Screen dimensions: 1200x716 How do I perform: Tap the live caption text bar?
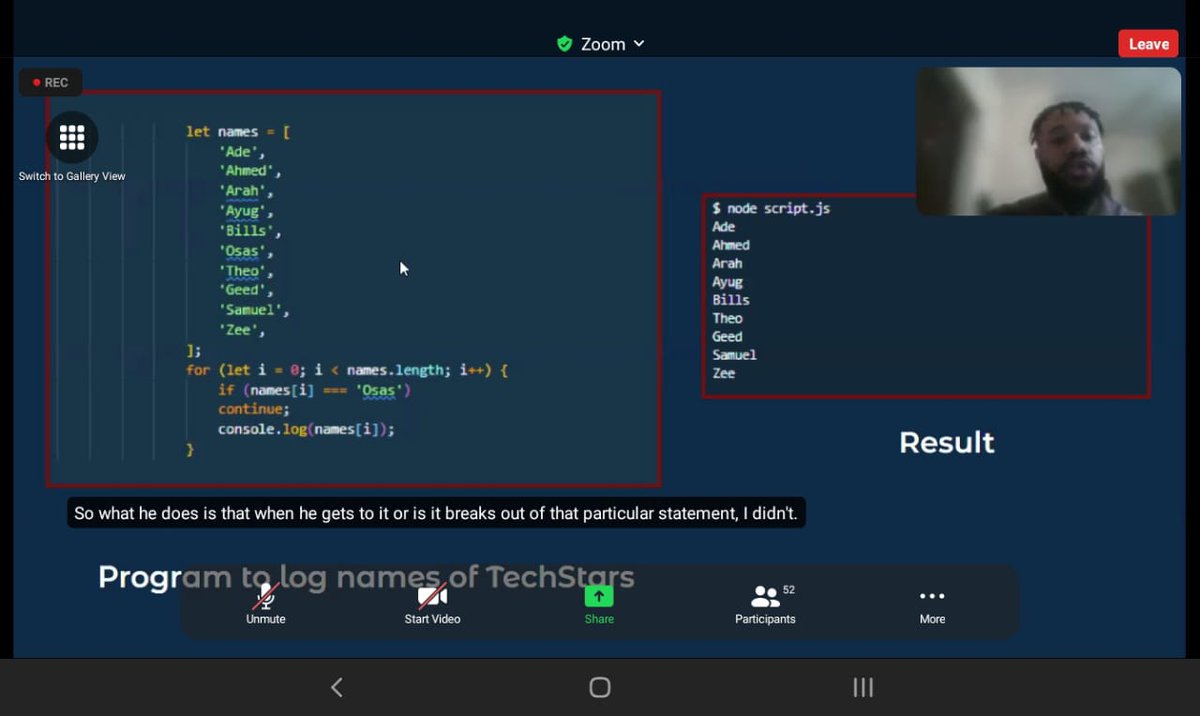point(436,513)
